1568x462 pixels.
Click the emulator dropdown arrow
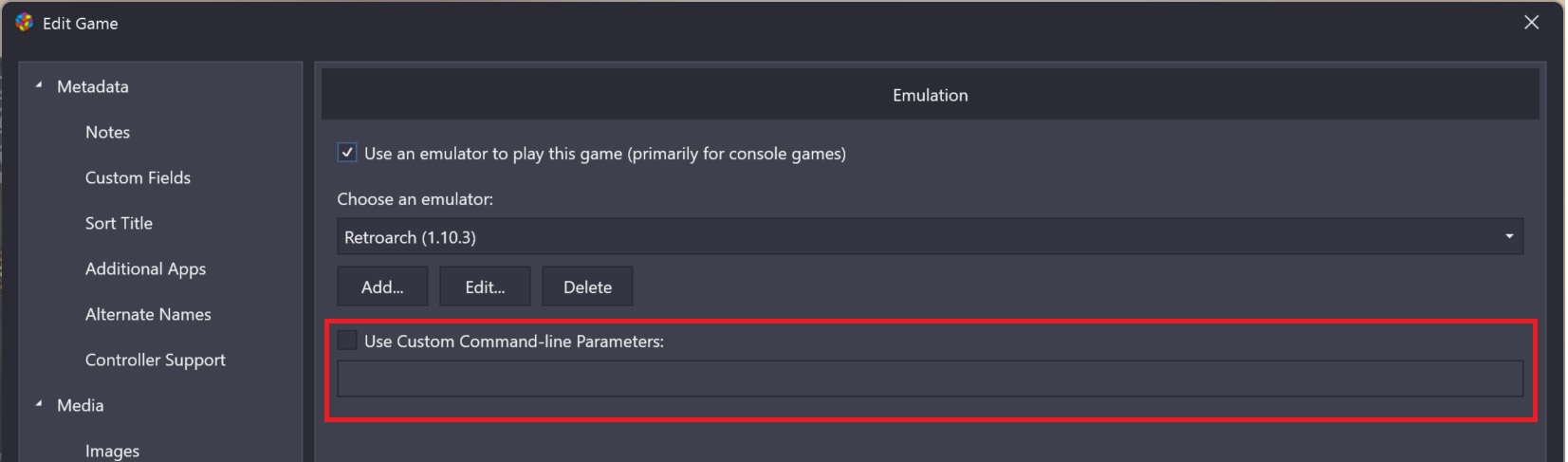click(x=1509, y=236)
